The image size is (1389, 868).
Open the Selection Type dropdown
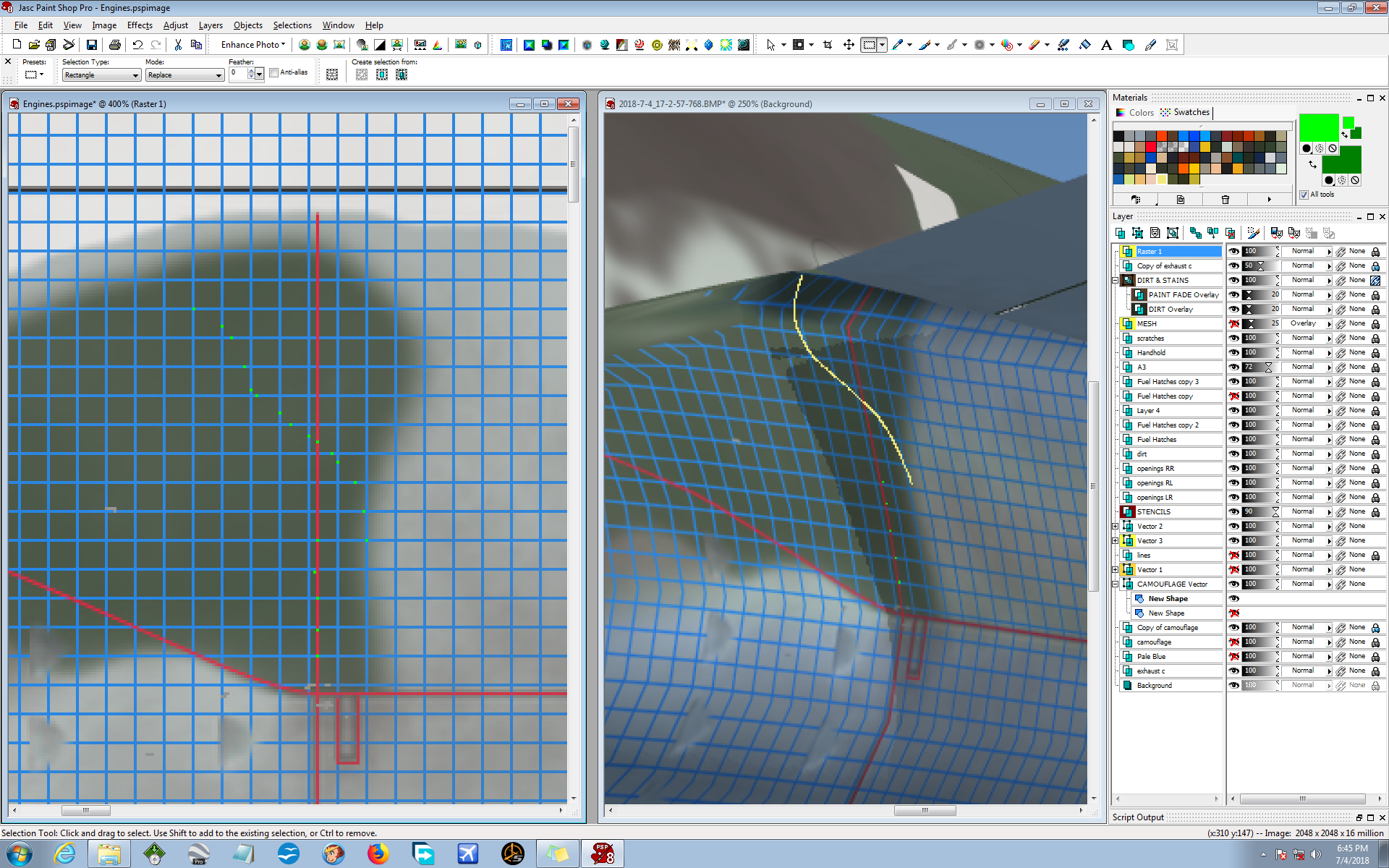coord(101,75)
